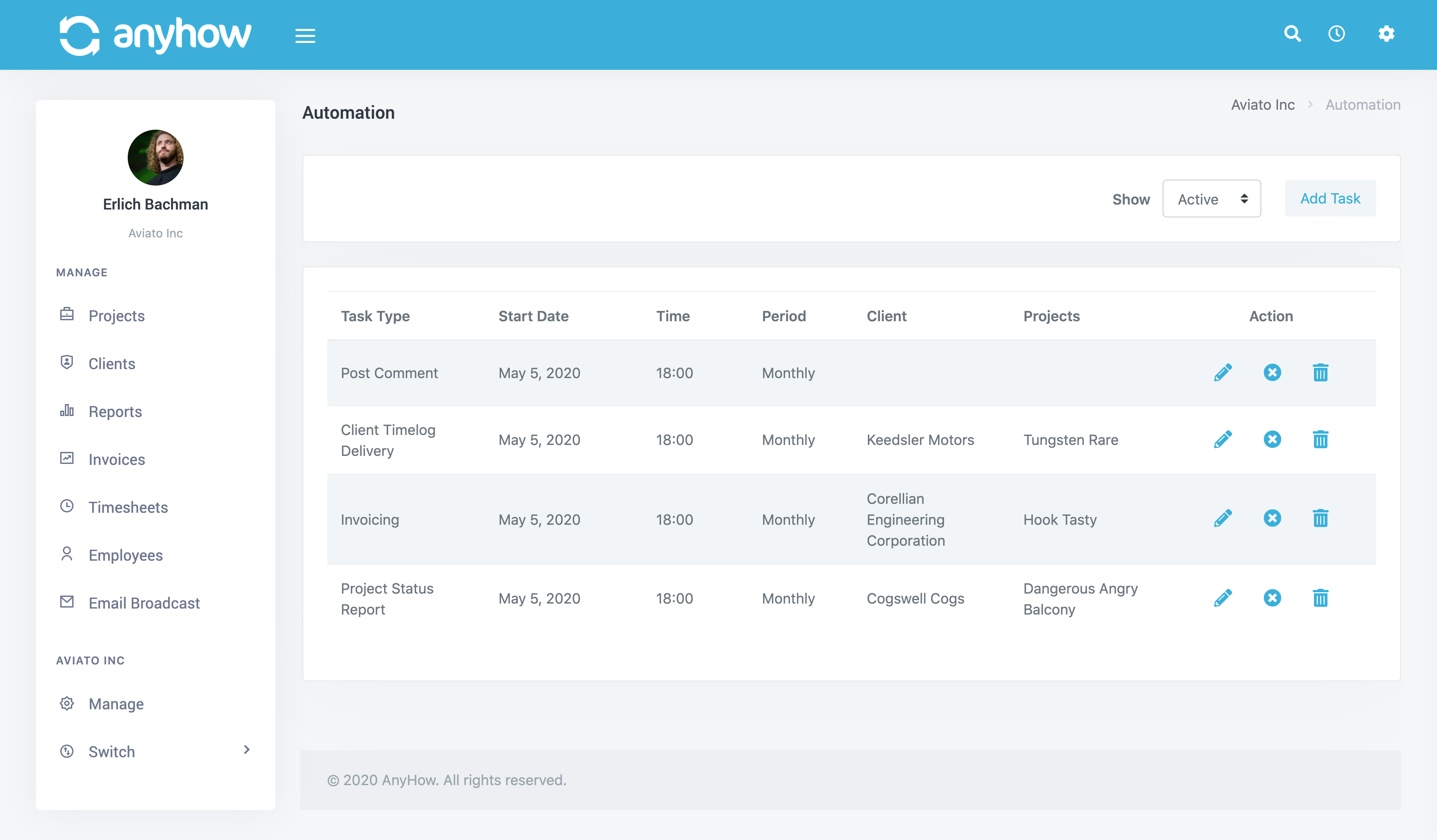Delete the Invoicing task using trash icon
The height and width of the screenshot is (840, 1437).
[1321, 518]
